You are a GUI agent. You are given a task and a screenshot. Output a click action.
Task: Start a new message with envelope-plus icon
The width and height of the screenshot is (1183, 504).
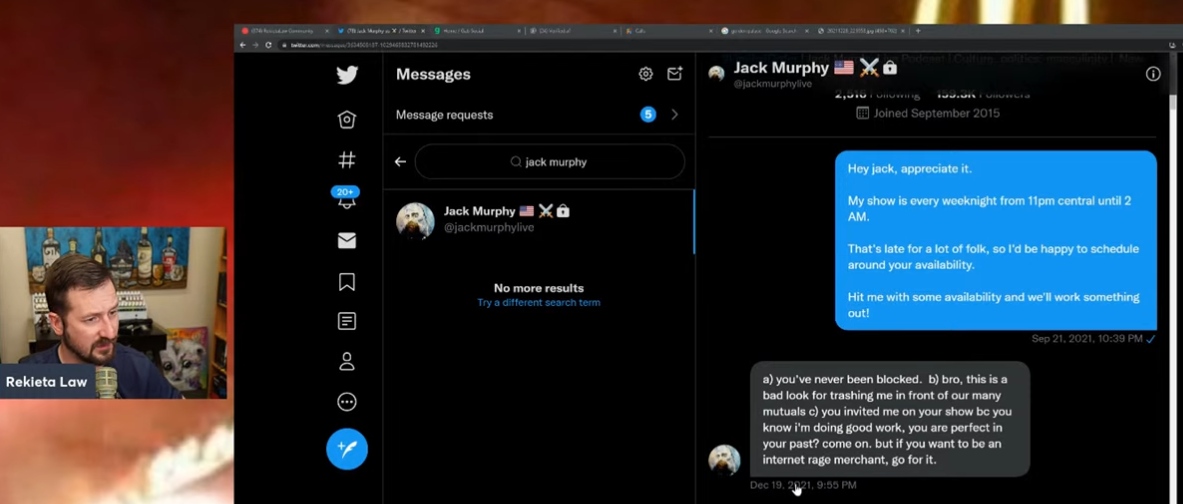[x=674, y=74]
